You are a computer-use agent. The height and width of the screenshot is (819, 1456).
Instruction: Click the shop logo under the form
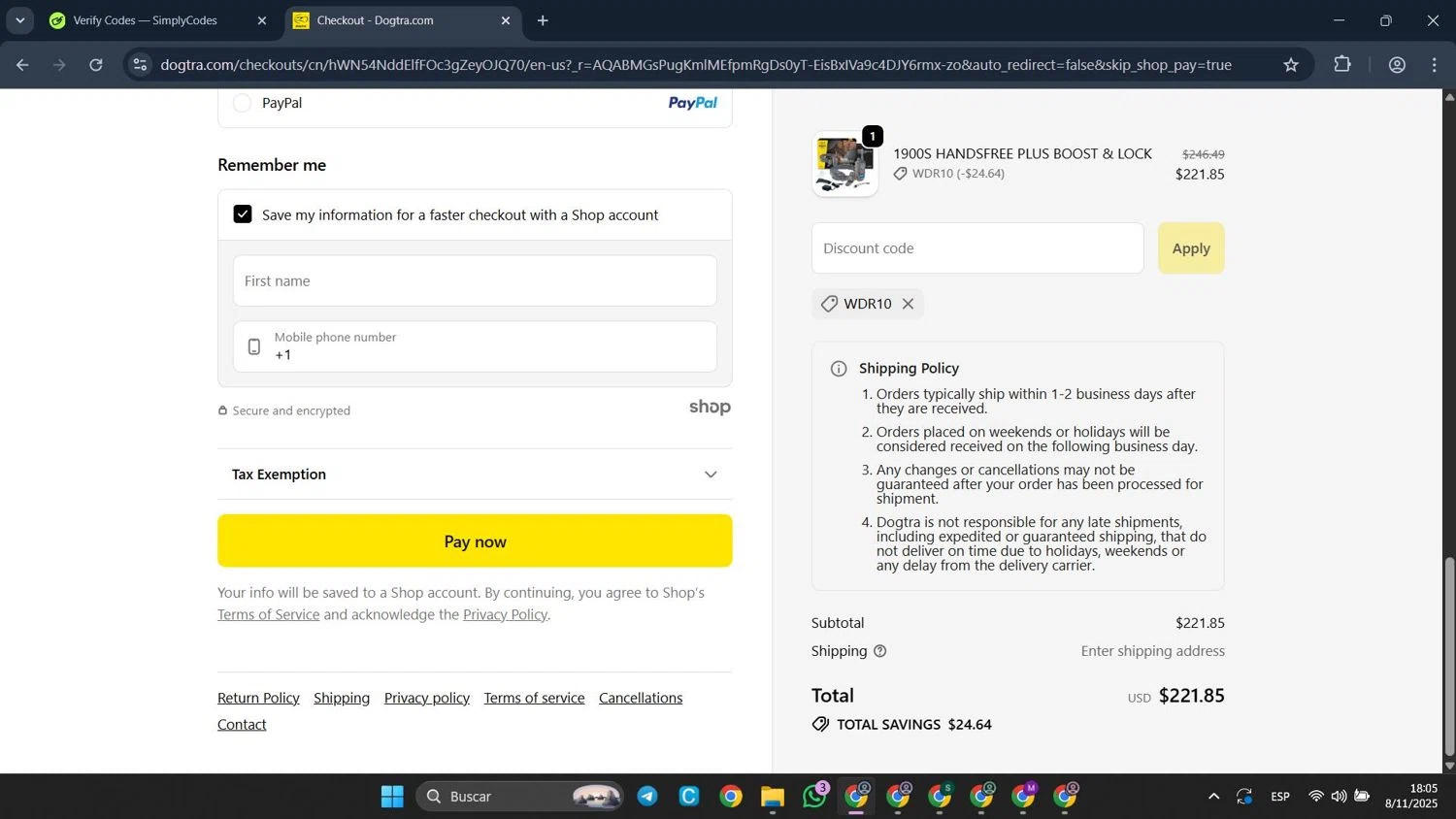(x=710, y=408)
